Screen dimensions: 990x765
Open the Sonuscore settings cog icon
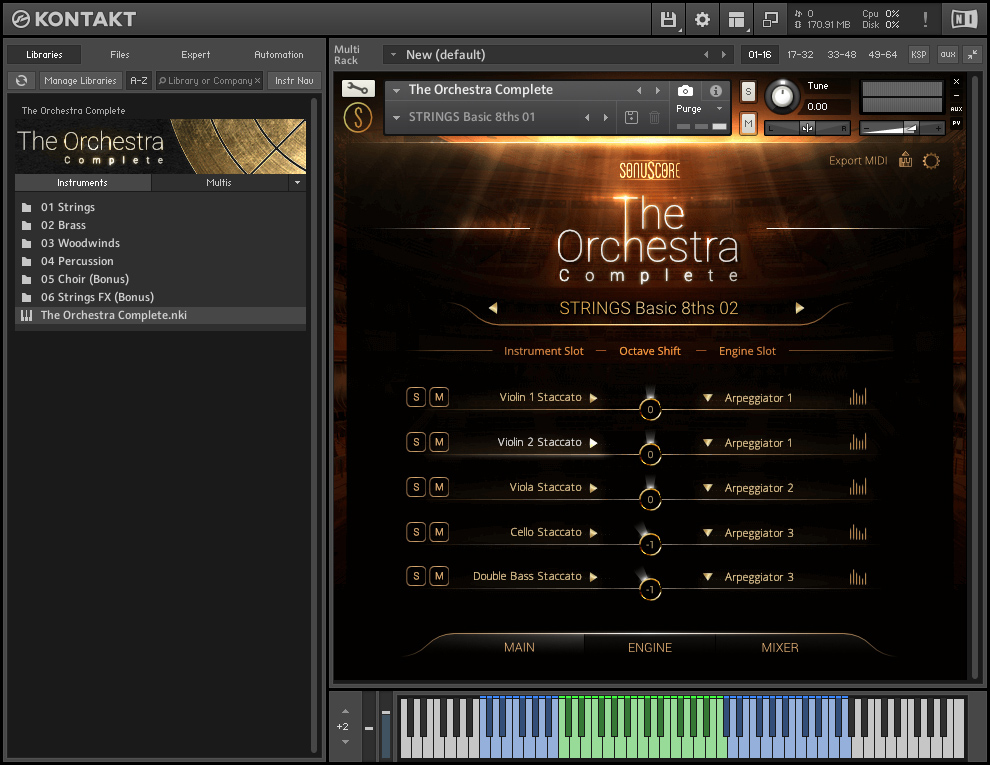931,161
